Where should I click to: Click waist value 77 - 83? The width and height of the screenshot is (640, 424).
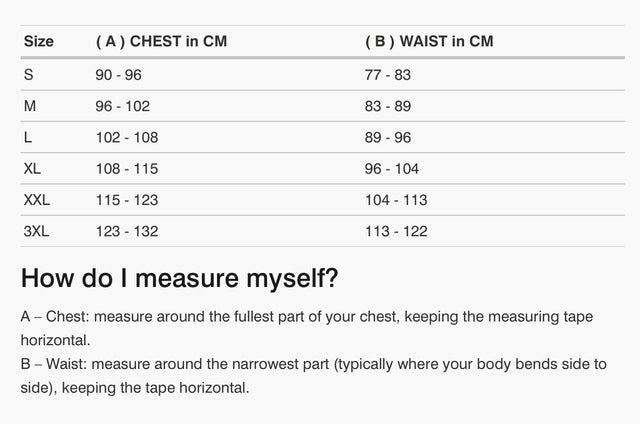click(x=388, y=74)
